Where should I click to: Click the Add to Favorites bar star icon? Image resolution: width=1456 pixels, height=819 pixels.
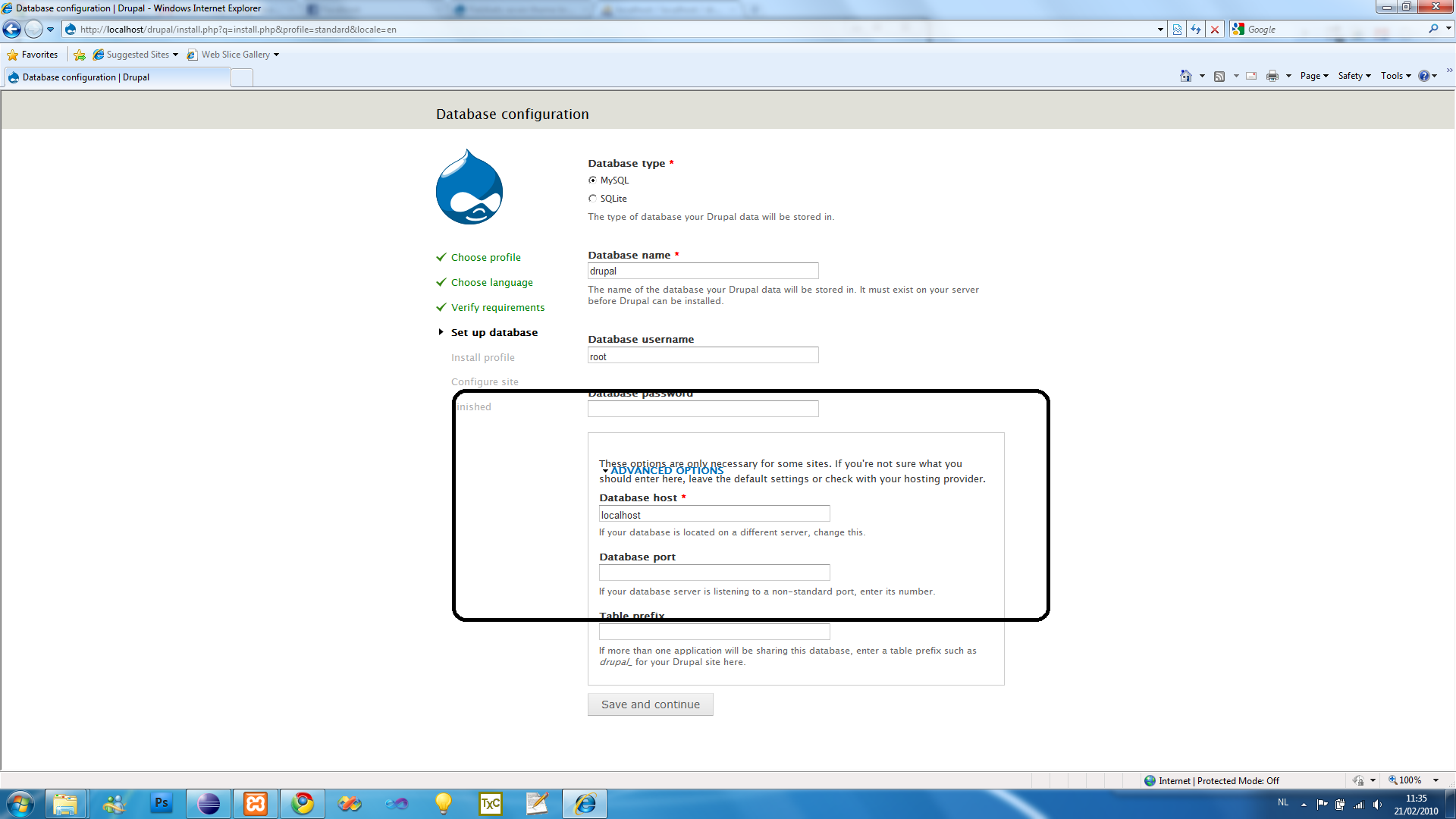[80, 55]
